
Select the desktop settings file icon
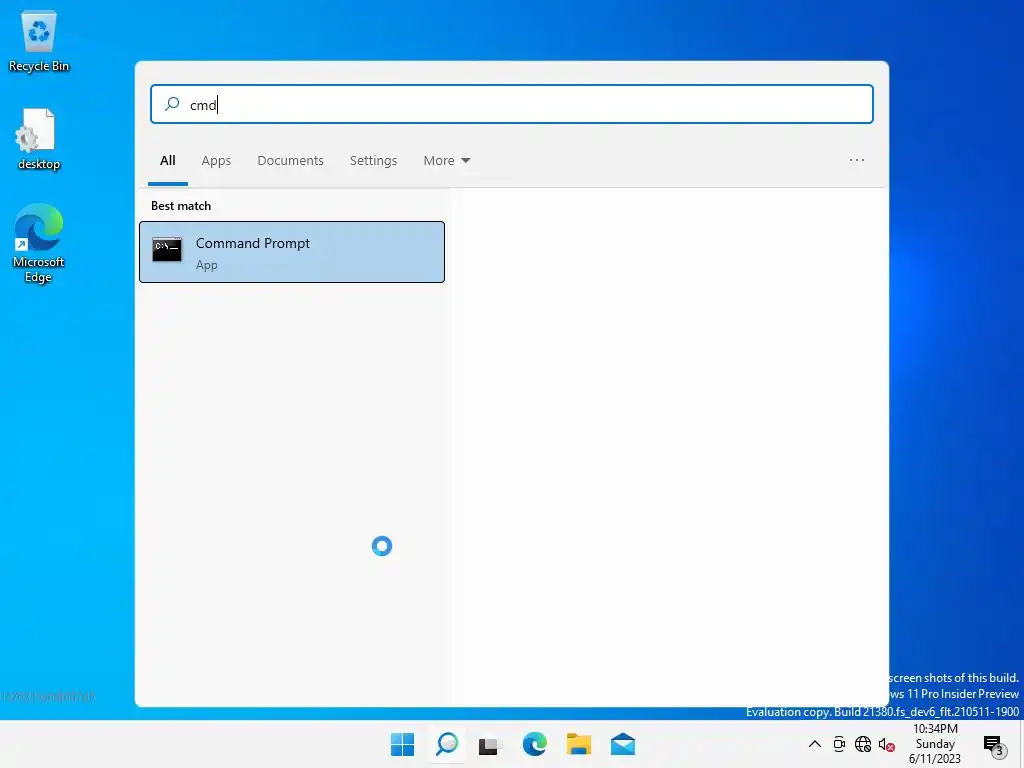[x=39, y=140]
